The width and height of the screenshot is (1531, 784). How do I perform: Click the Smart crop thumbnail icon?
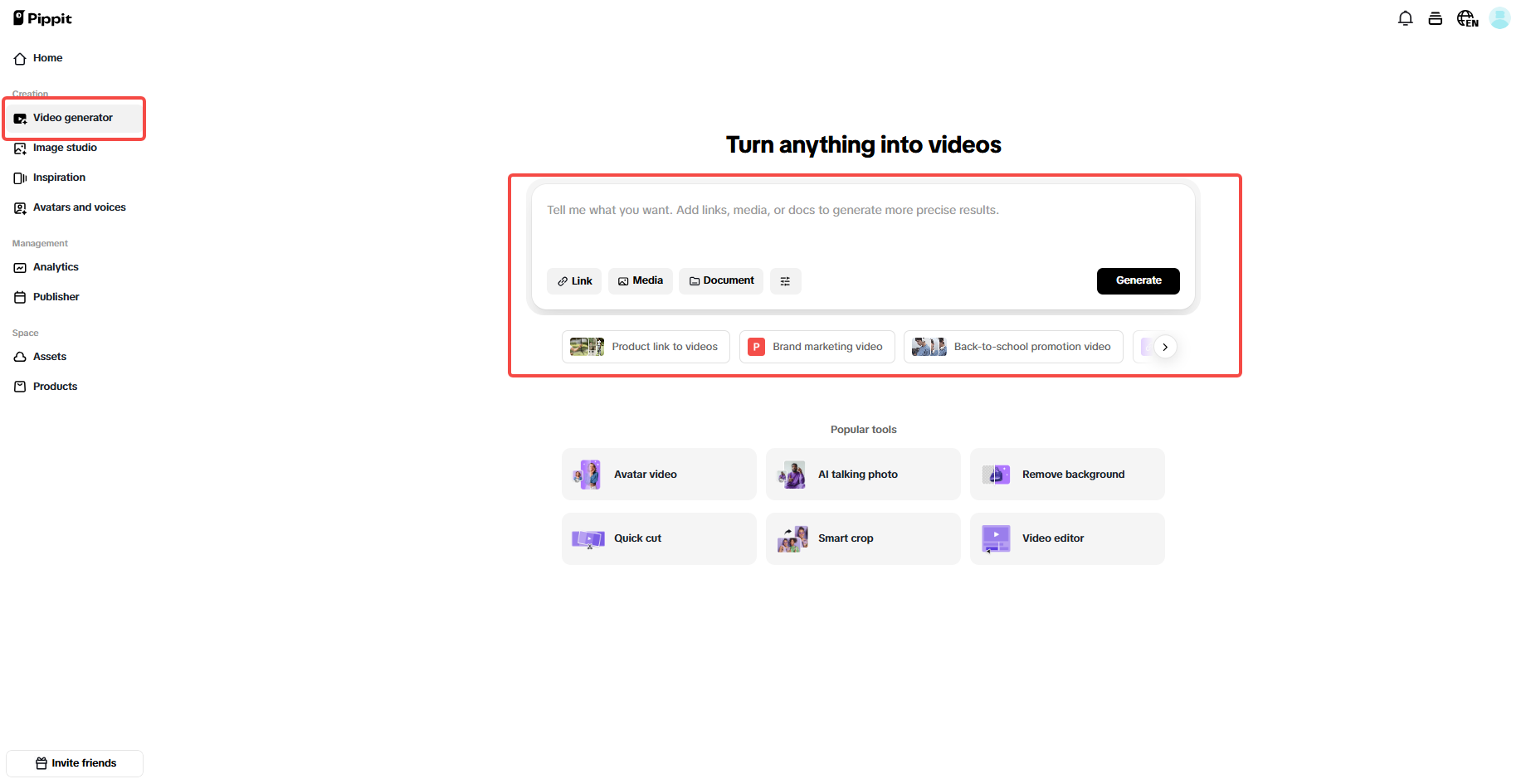point(792,538)
